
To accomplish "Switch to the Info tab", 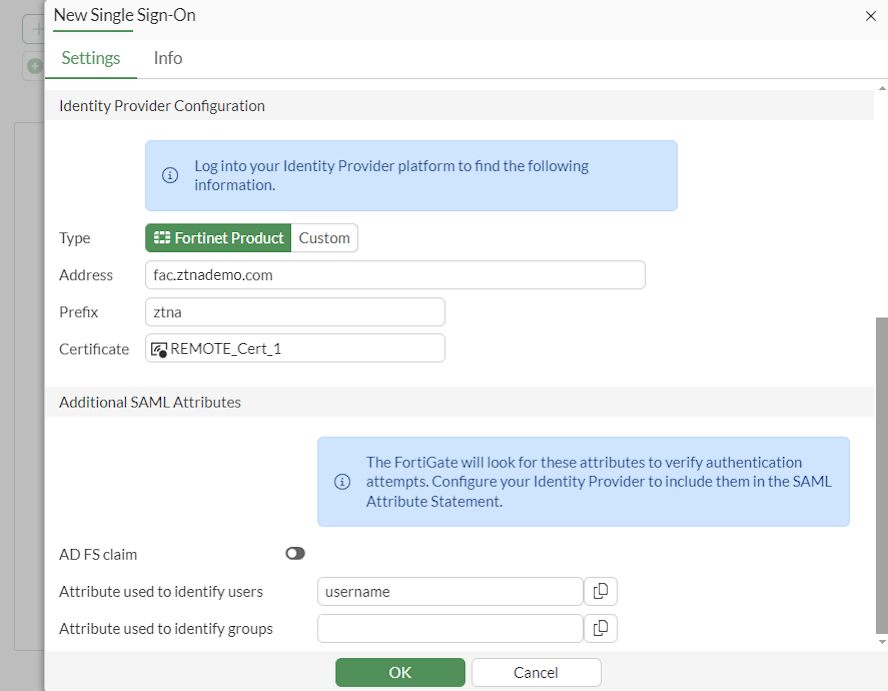I will [x=168, y=58].
